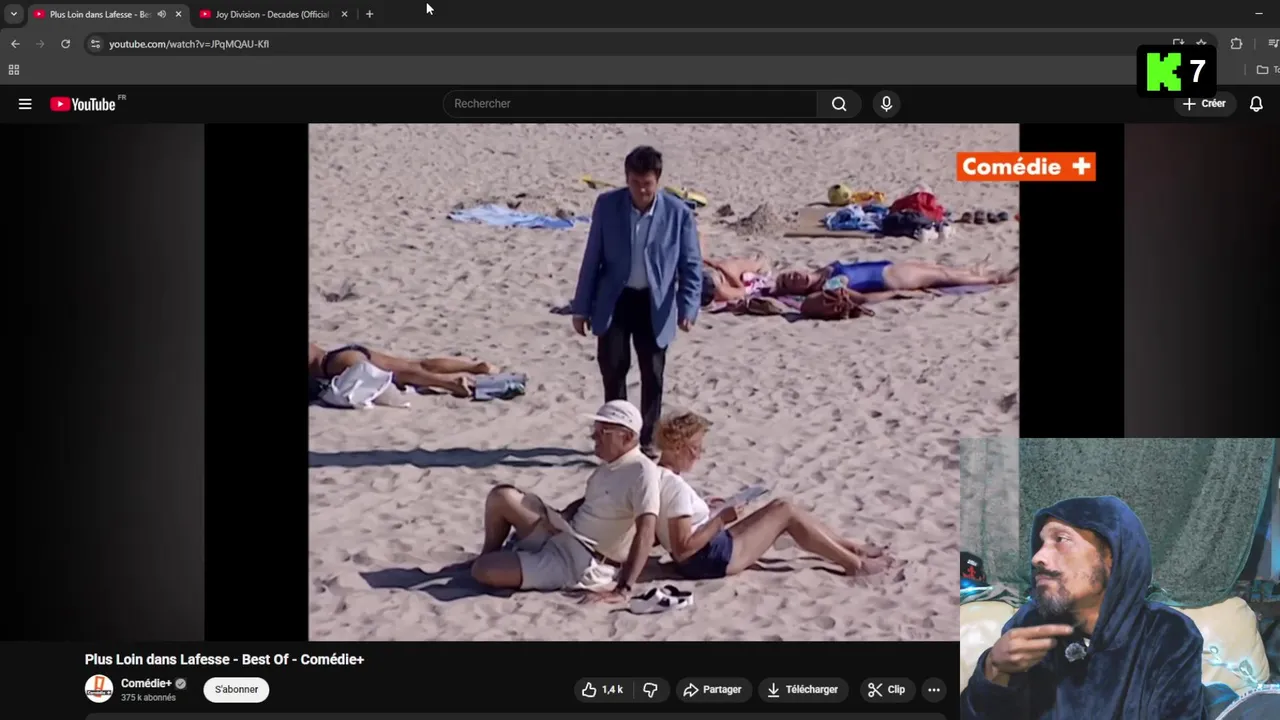Click the video title Plus Loin dans Lafesse
Screen dimensions: 1280x720
pyautogui.click(x=224, y=660)
